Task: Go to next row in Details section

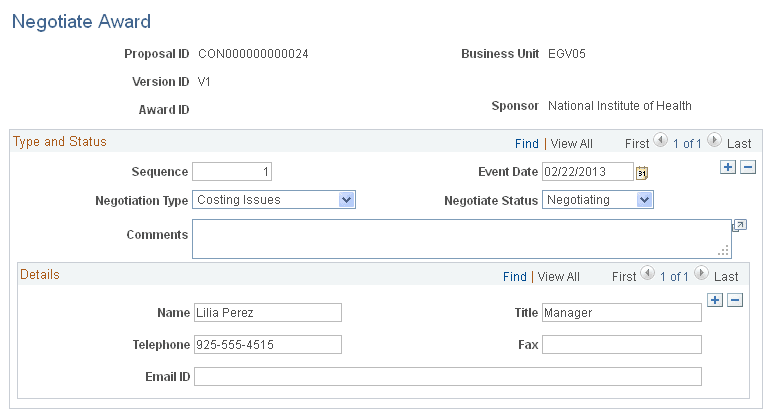Action: [702, 275]
